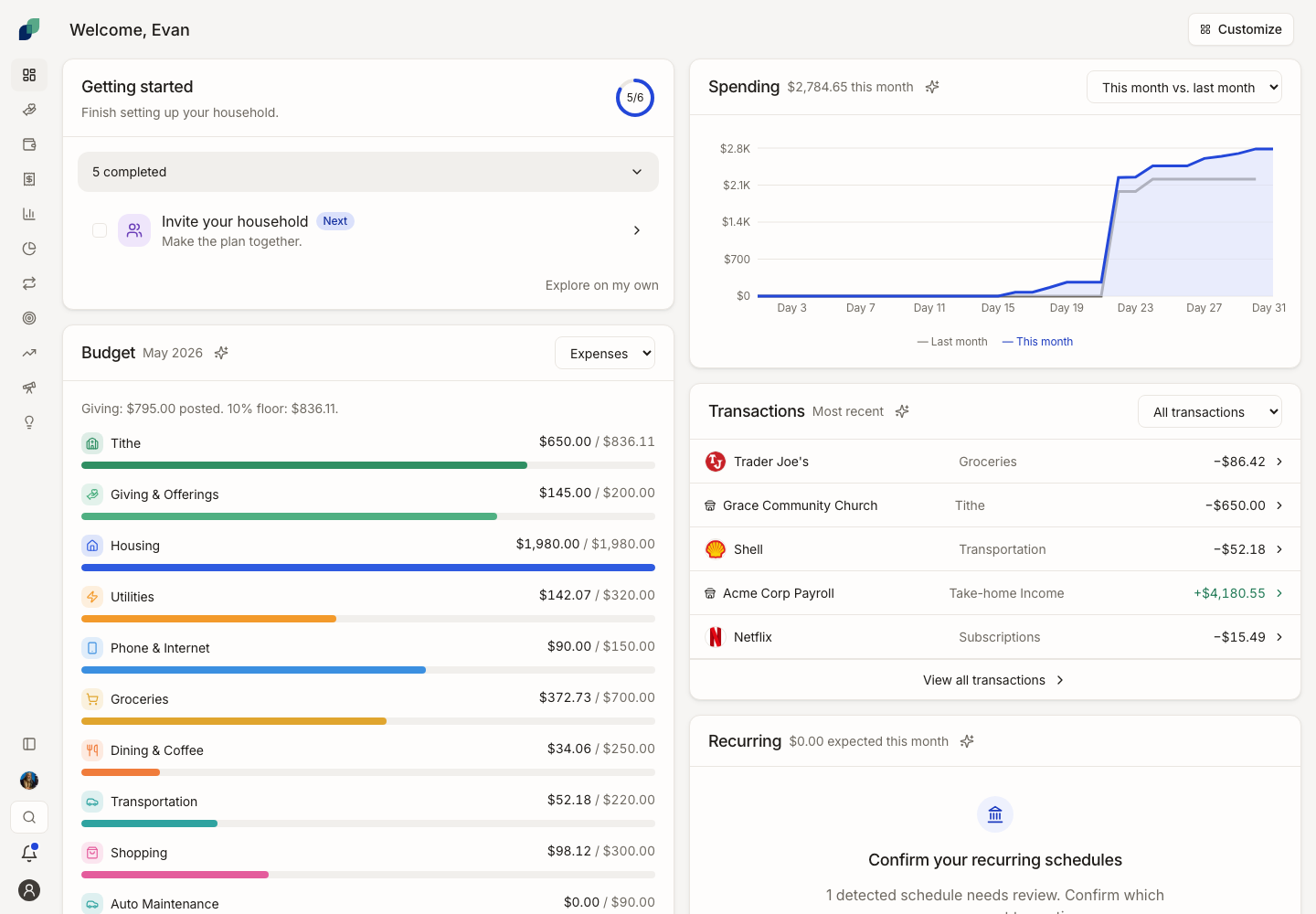Toggle the sidebar panel collapse icon
Screen dimensions: 1316x914
click(29, 744)
